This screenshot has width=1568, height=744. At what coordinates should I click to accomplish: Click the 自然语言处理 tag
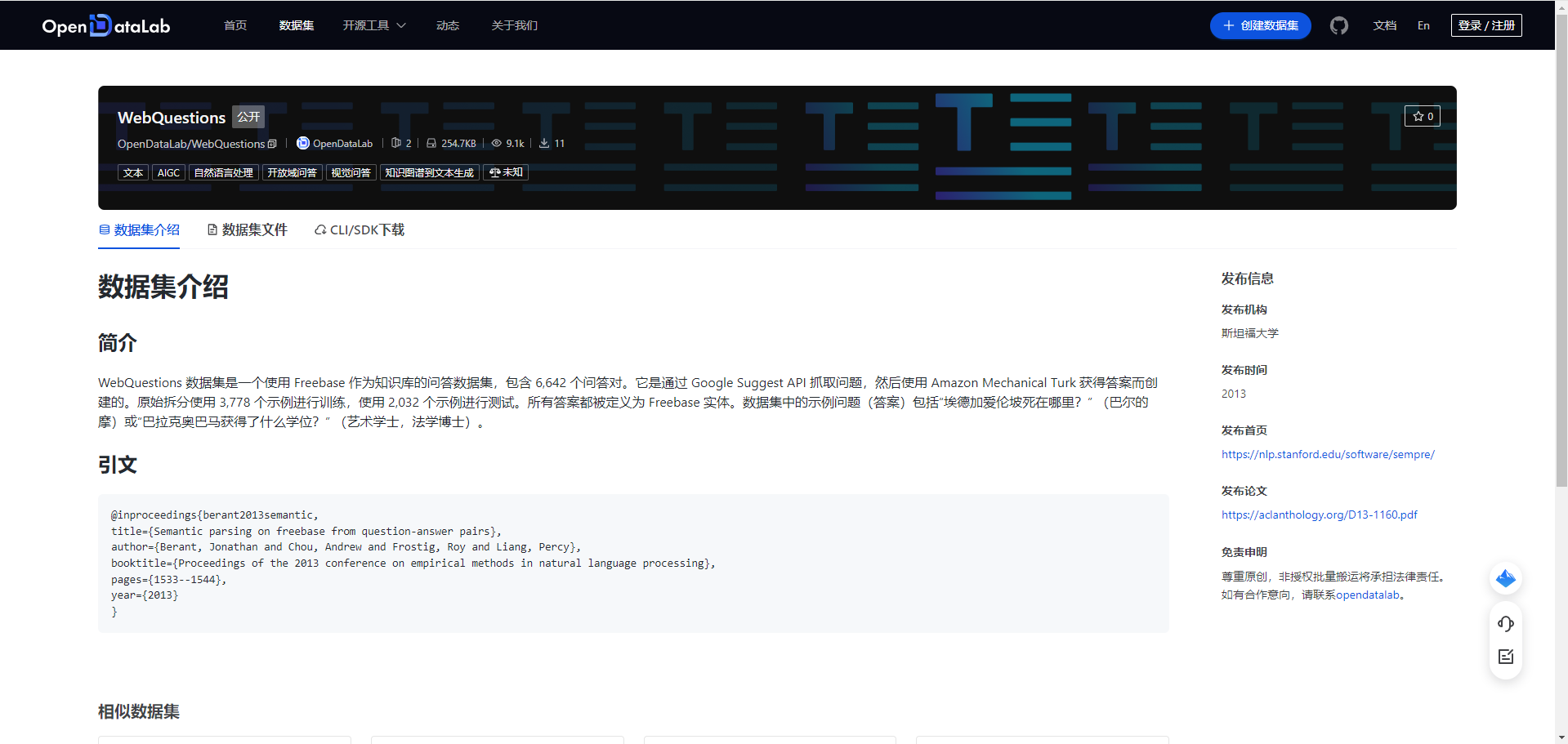(224, 172)
